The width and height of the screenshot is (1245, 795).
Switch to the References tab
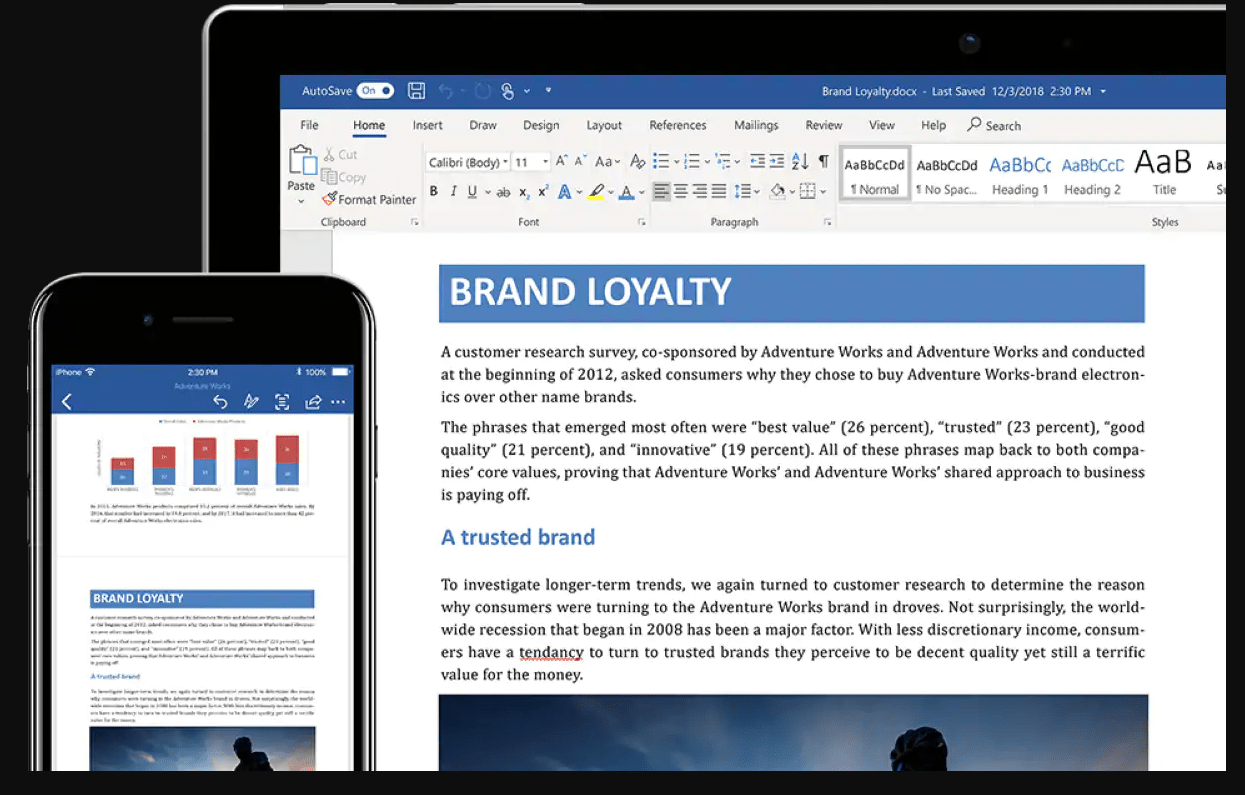[678, 125]
